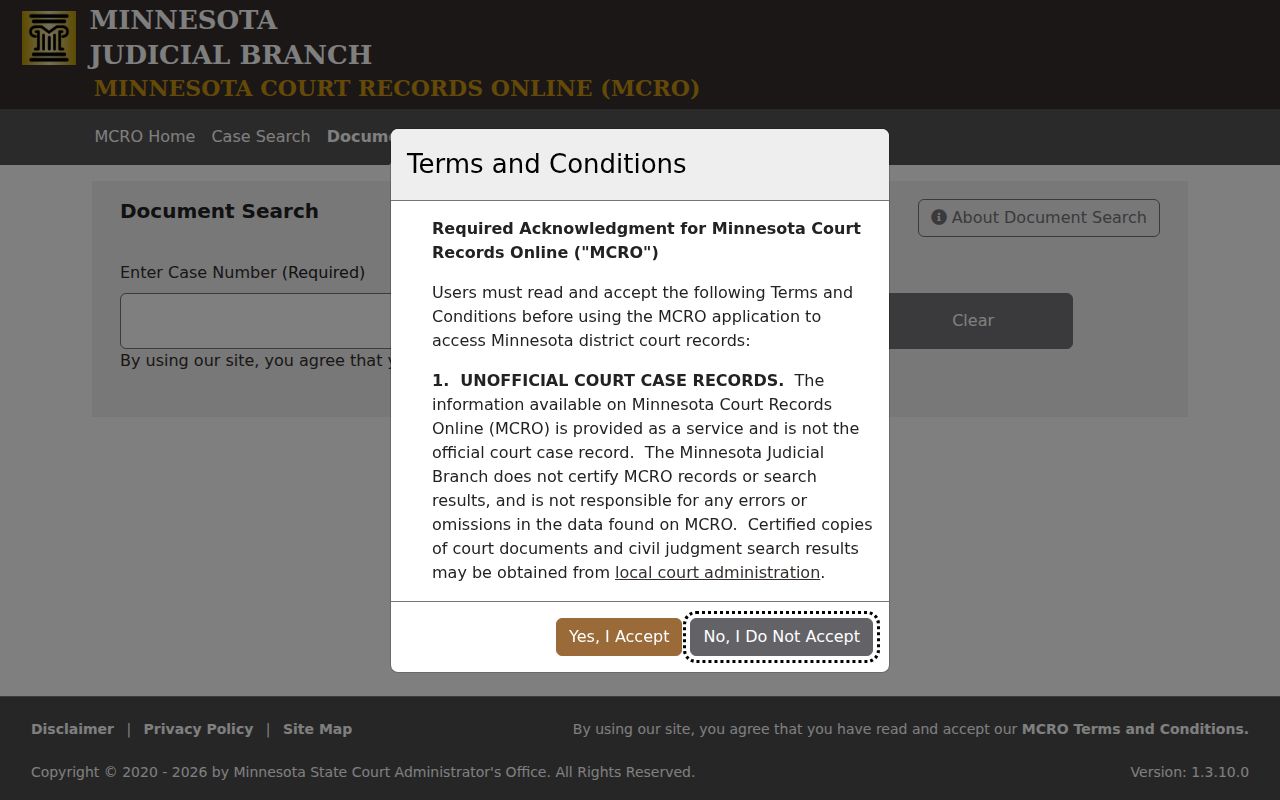Screen dimensions: 1280x800
Task: Click the Enter Case Number input field
Action: tap(255, 321)
